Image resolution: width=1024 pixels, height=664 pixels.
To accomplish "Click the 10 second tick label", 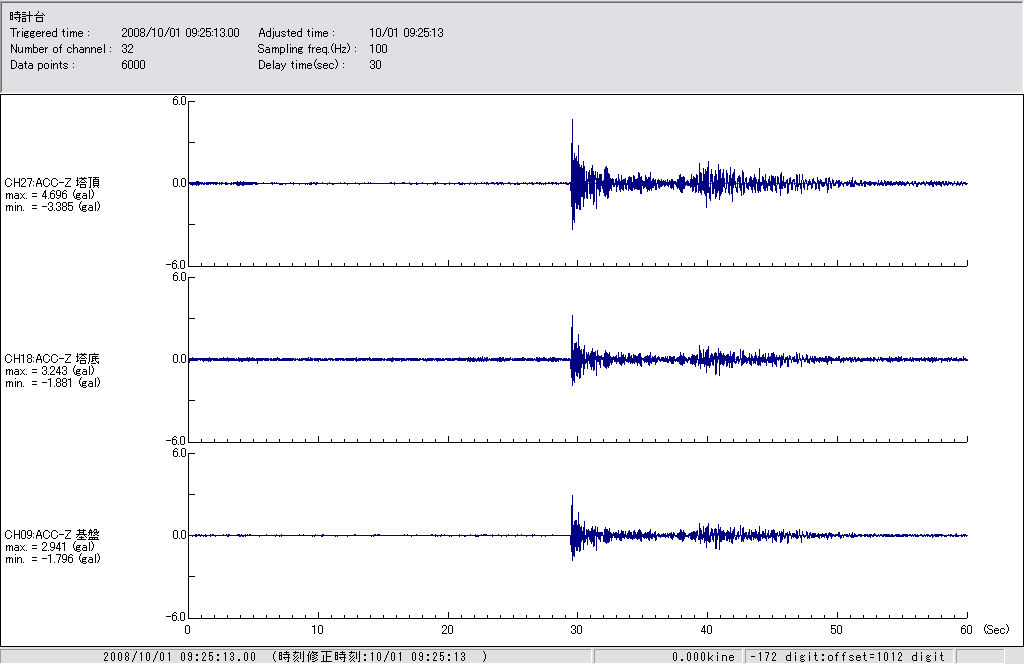I will (317, 630).
